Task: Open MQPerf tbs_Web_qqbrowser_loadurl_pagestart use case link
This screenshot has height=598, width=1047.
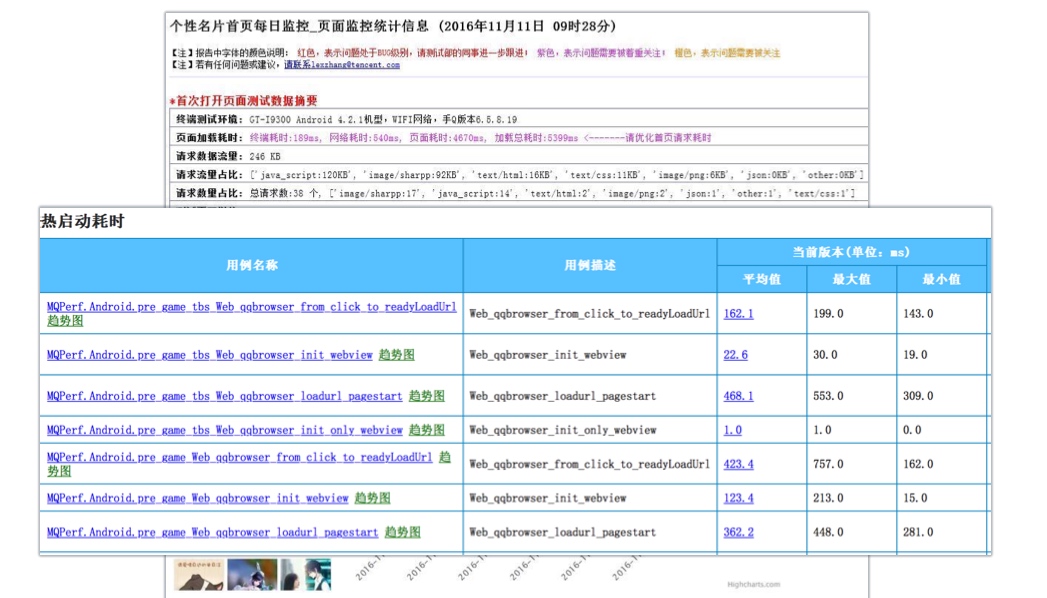Action: (224, 396)
